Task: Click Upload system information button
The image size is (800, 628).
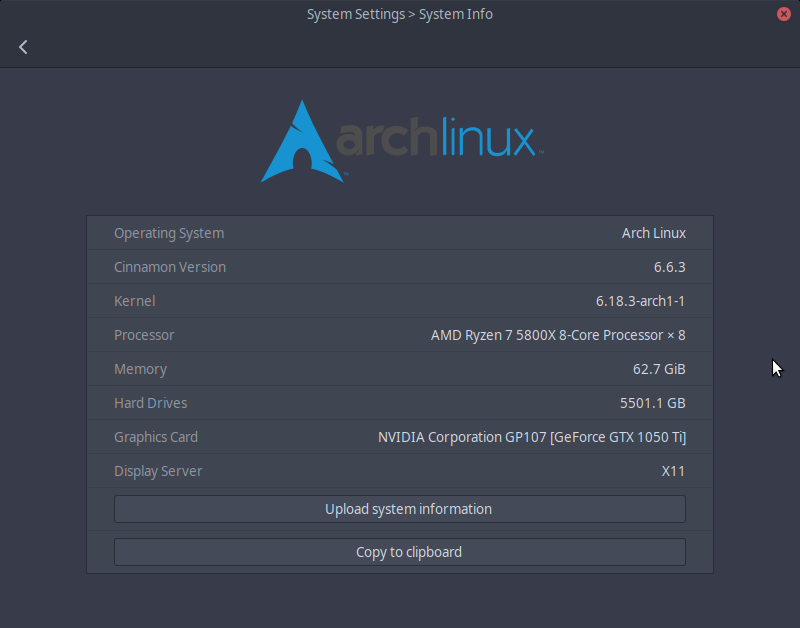Action: coord(399,509)
